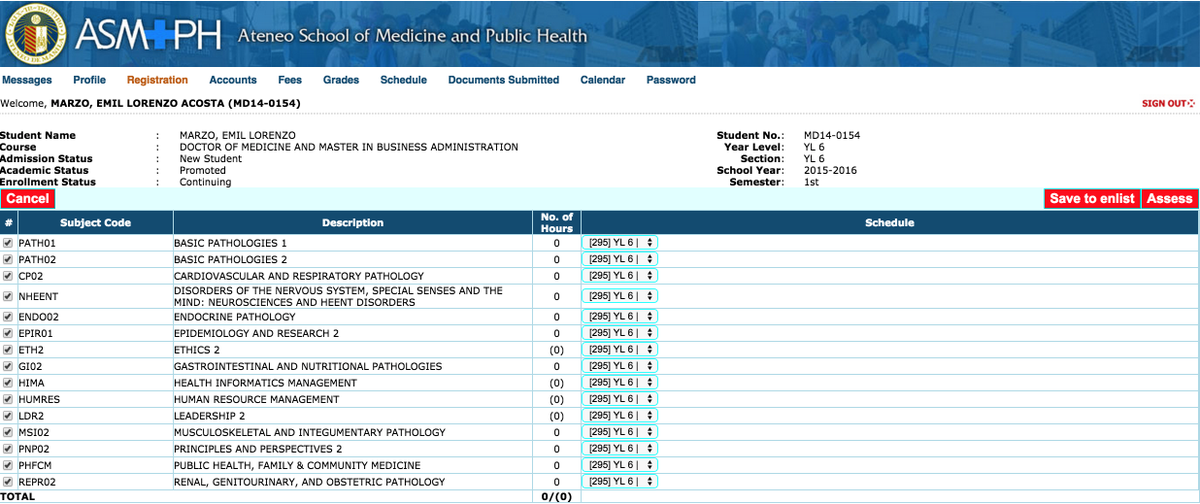Open schedule dropdown for Human Resource Management

coord(620,399)
